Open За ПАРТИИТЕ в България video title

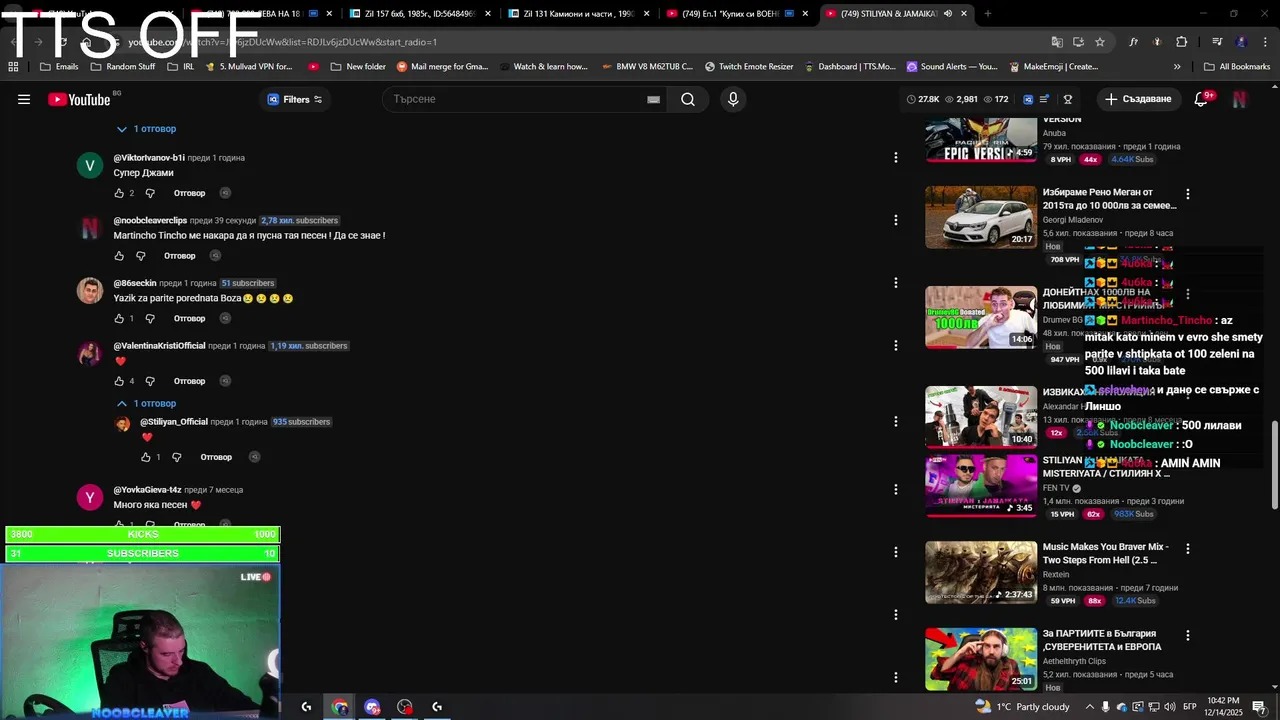pyautogui.click(x=1102, y=640)
